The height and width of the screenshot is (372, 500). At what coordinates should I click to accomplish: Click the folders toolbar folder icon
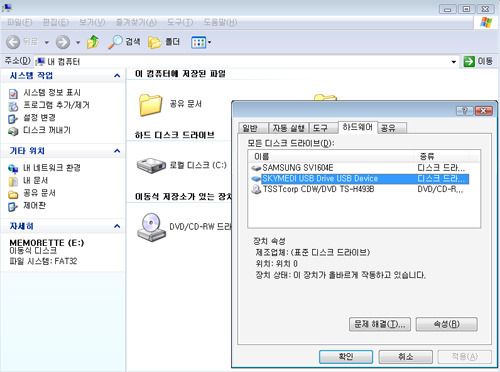click(155, 42)
